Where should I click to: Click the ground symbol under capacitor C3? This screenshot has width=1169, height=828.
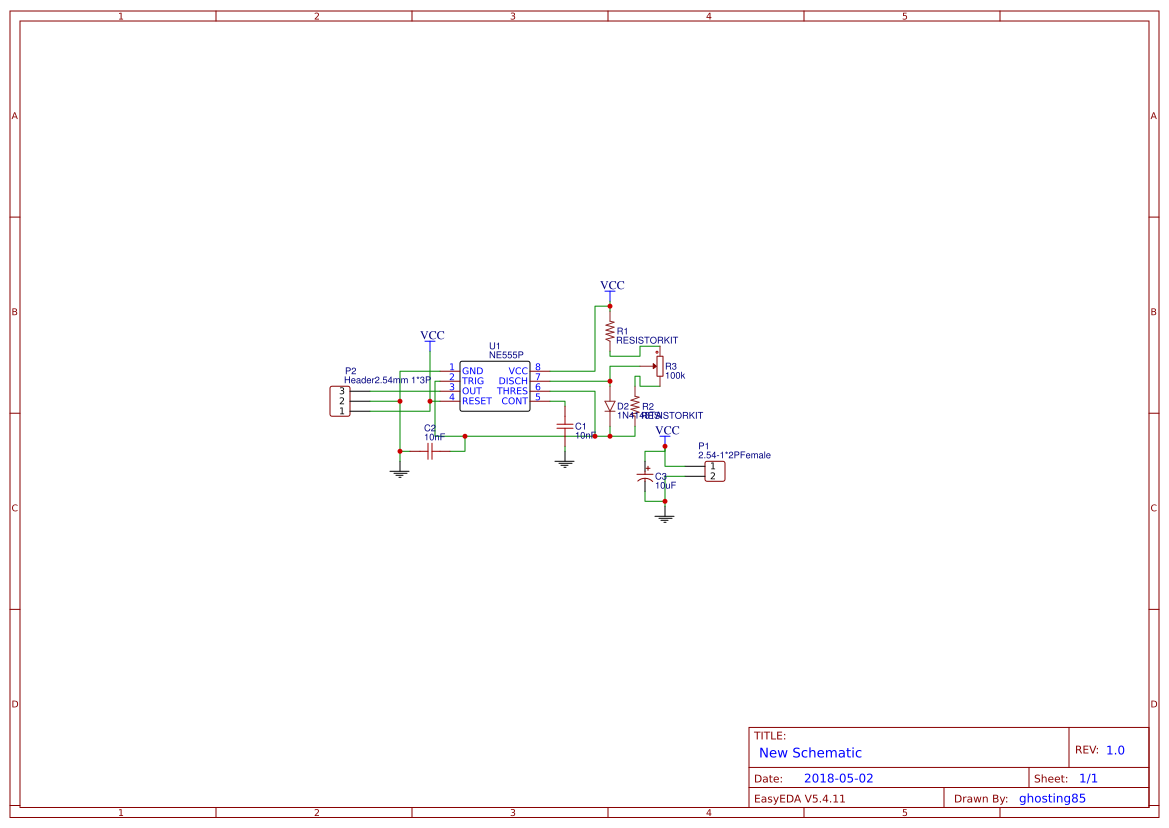pos(665,515)
